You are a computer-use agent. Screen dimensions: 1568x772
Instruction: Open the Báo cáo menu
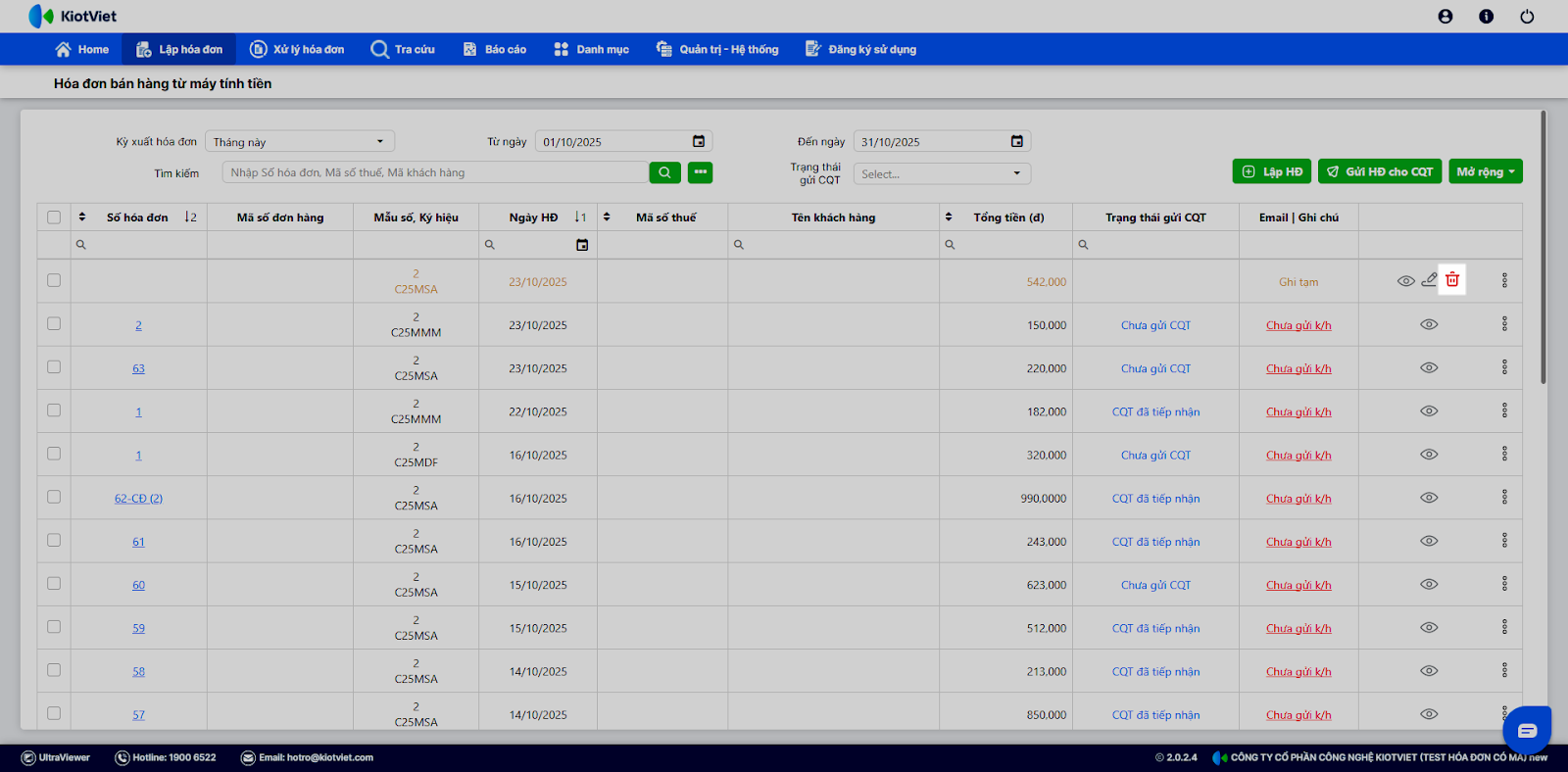[x=495, y=49]
